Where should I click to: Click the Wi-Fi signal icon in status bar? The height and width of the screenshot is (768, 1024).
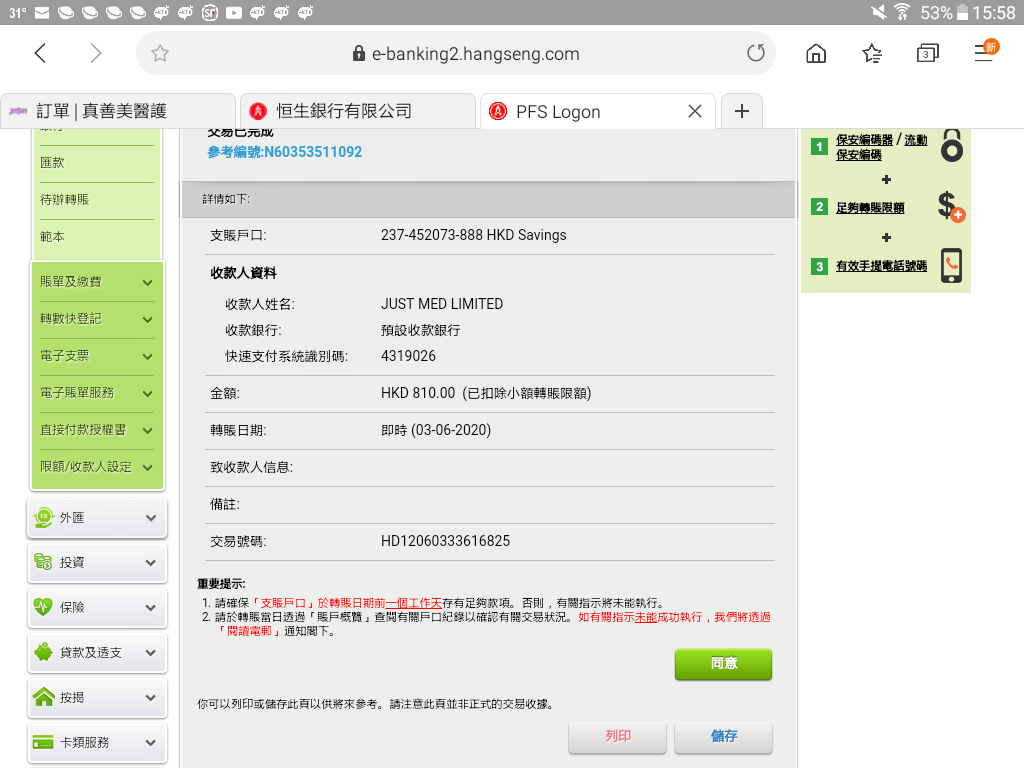pos(903,12)
